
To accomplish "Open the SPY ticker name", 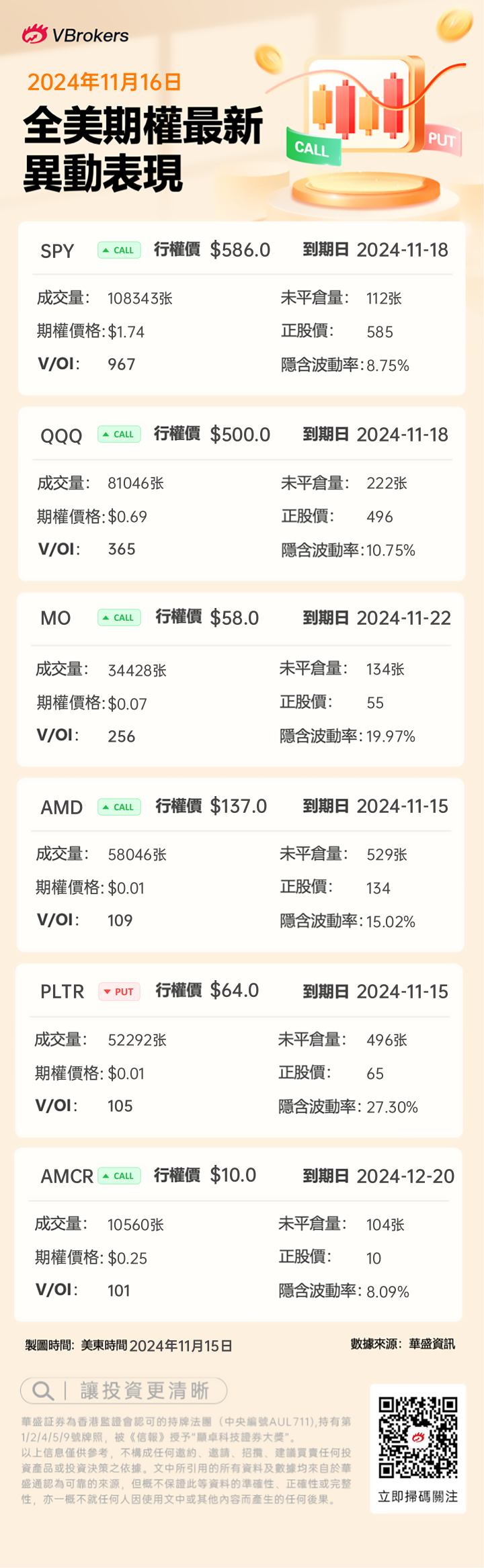I will [57, 251].
